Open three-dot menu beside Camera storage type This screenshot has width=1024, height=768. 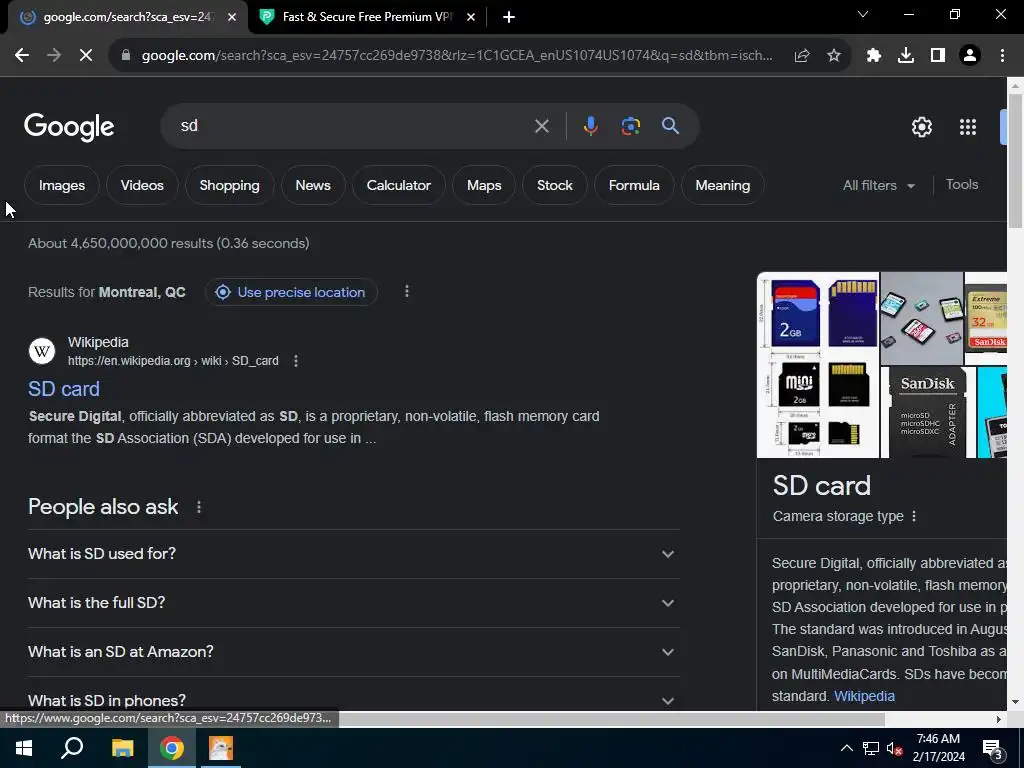(914, 516)
